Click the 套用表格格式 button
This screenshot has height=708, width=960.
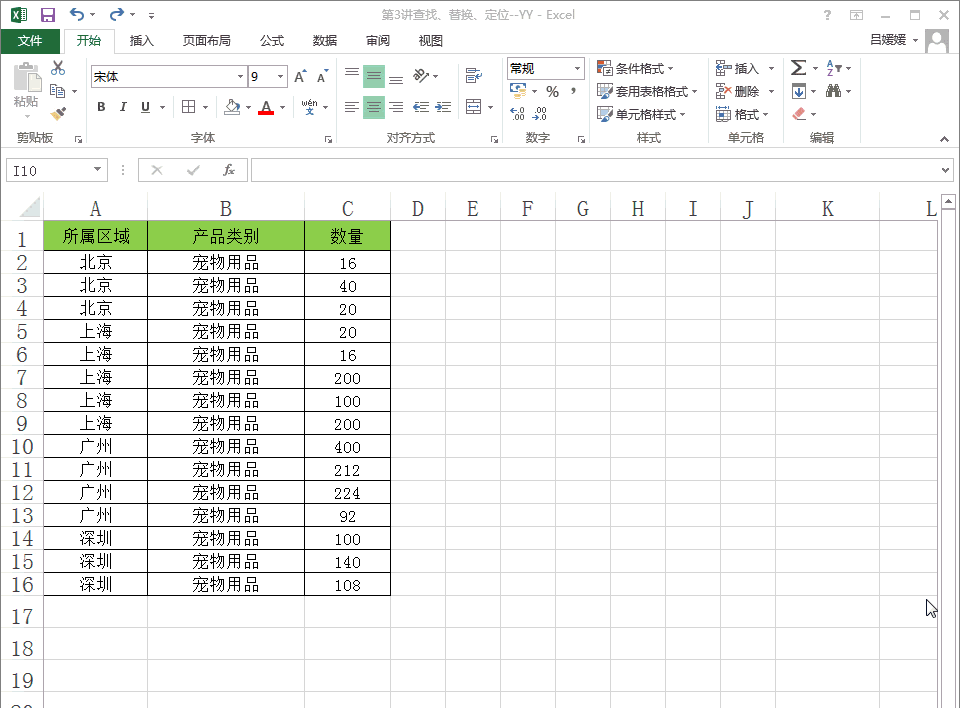[648, 91]
